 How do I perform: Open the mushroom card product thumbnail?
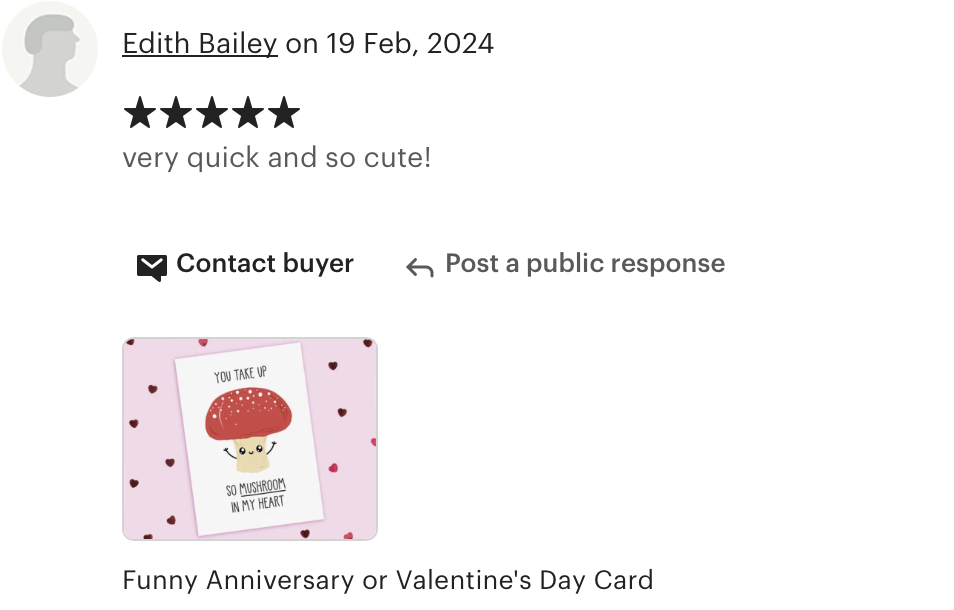(250, 439)
